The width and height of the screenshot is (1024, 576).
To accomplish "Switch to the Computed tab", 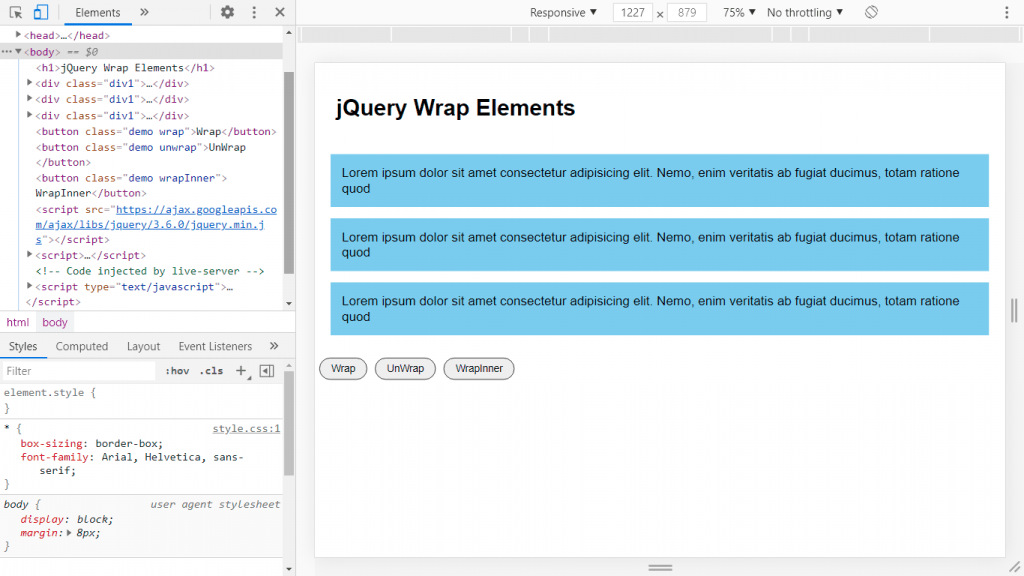I will pos(81,346).
